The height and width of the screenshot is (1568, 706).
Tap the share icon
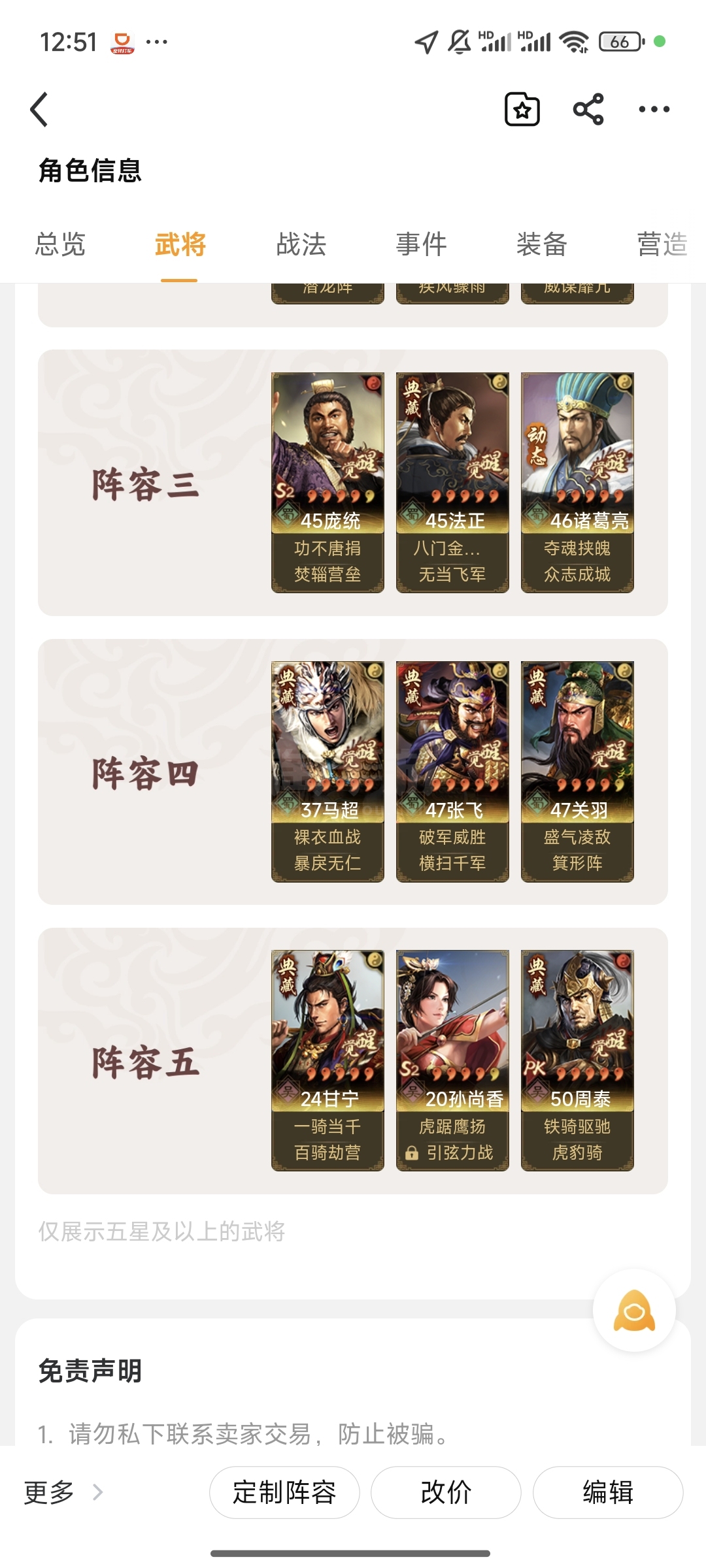[588, 109]
